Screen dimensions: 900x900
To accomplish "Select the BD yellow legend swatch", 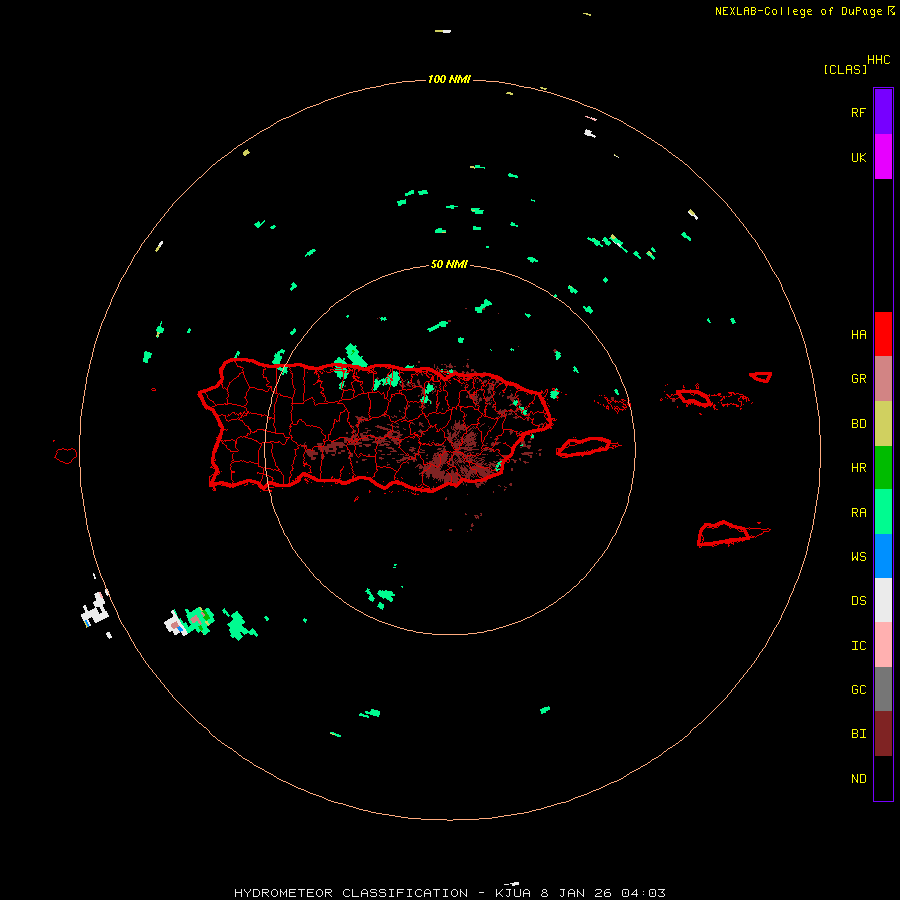I will pyautogui.click(x=883, y=424).
